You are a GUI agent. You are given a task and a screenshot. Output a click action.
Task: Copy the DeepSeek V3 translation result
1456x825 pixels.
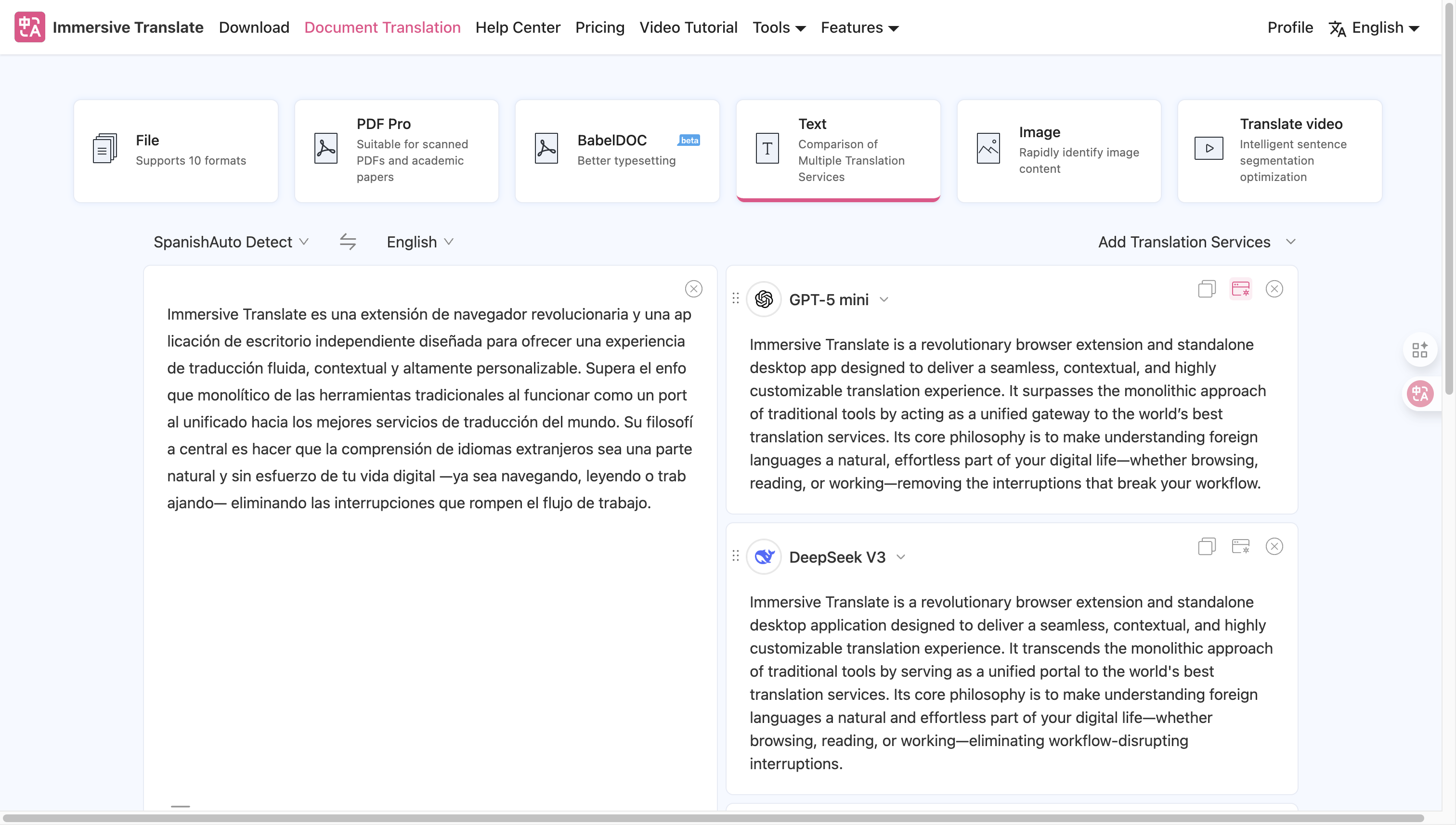(x=1207, y=546)
